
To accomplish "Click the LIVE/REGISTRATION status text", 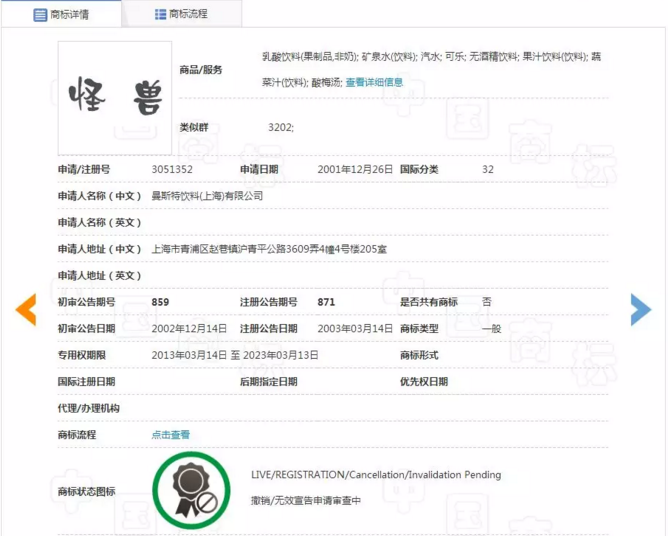I will (x=376, y=475).
